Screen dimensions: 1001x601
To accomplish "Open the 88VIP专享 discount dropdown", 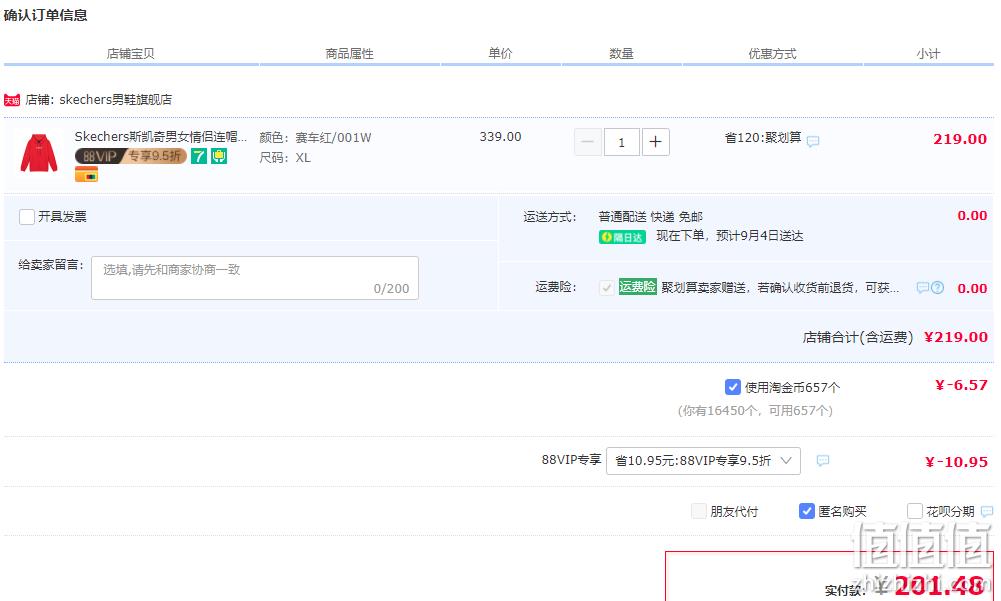I will (x=703, y=460).
